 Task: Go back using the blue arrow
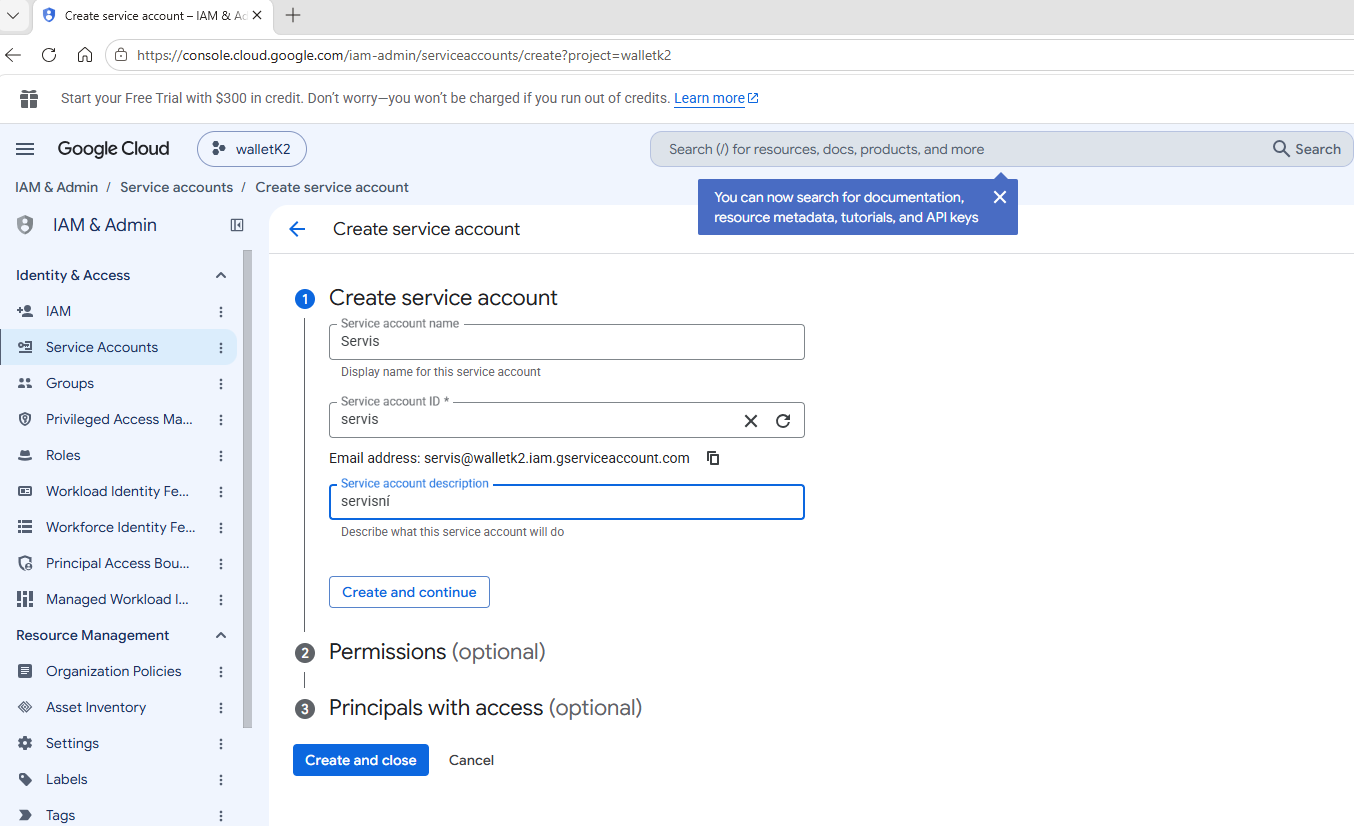297,229
